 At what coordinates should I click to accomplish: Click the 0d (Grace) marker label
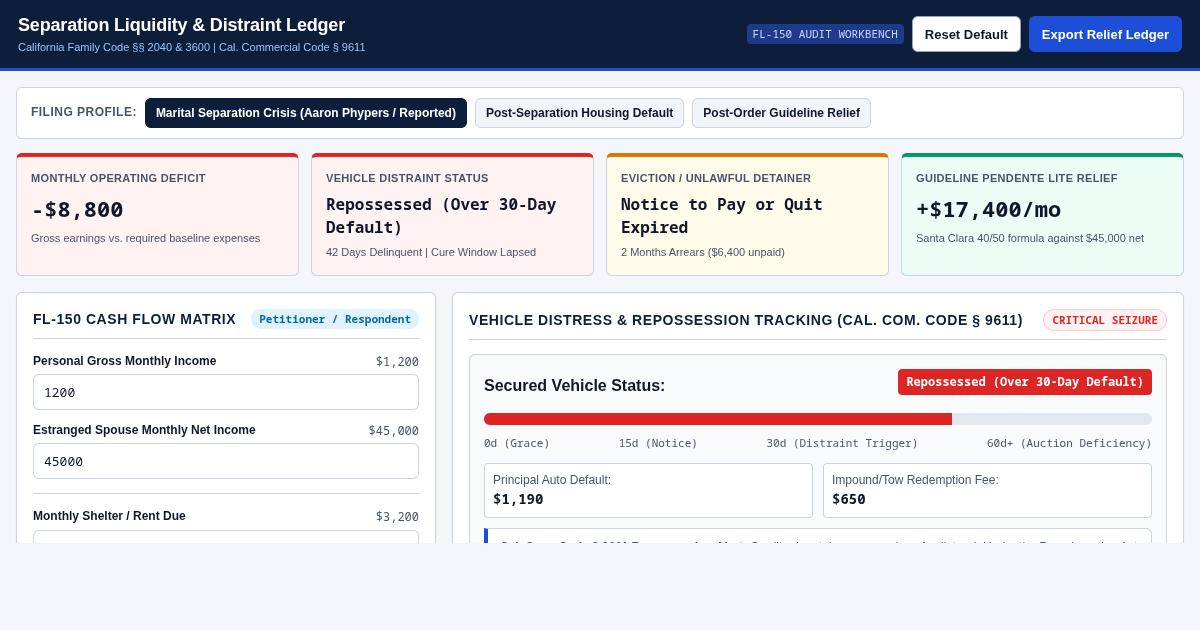517,444
